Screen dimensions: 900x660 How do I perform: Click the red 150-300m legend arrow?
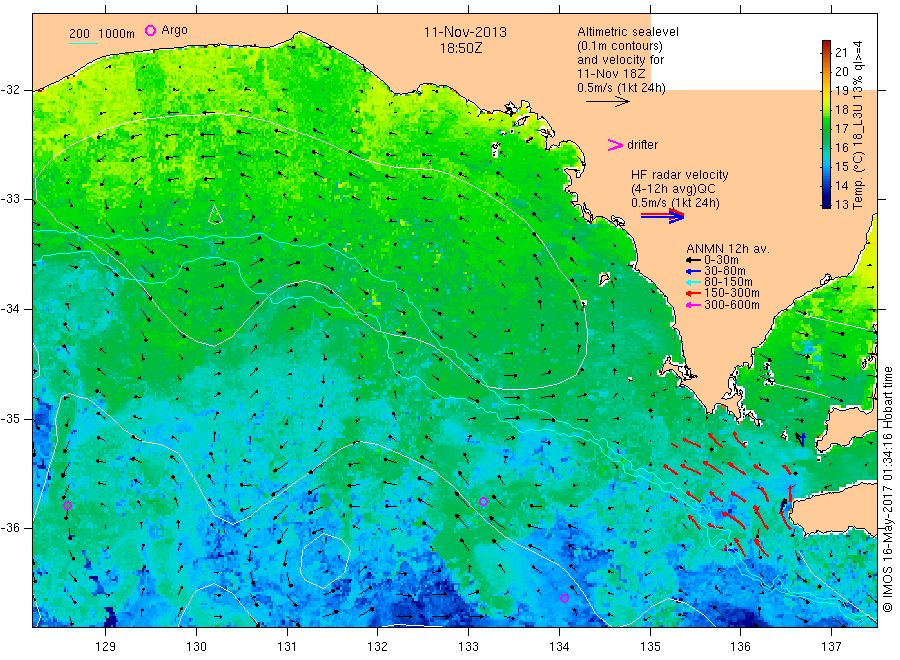click(x=693, y=293)
